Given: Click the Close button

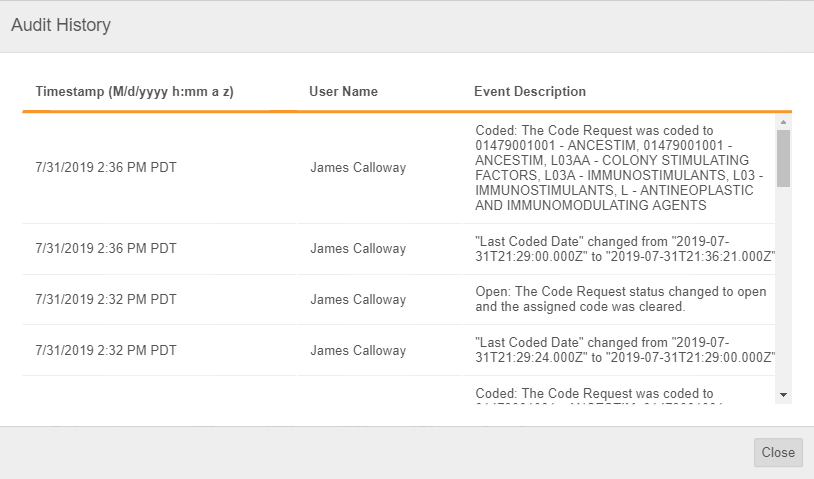Looking at the screenshot, I should [777, 452].
